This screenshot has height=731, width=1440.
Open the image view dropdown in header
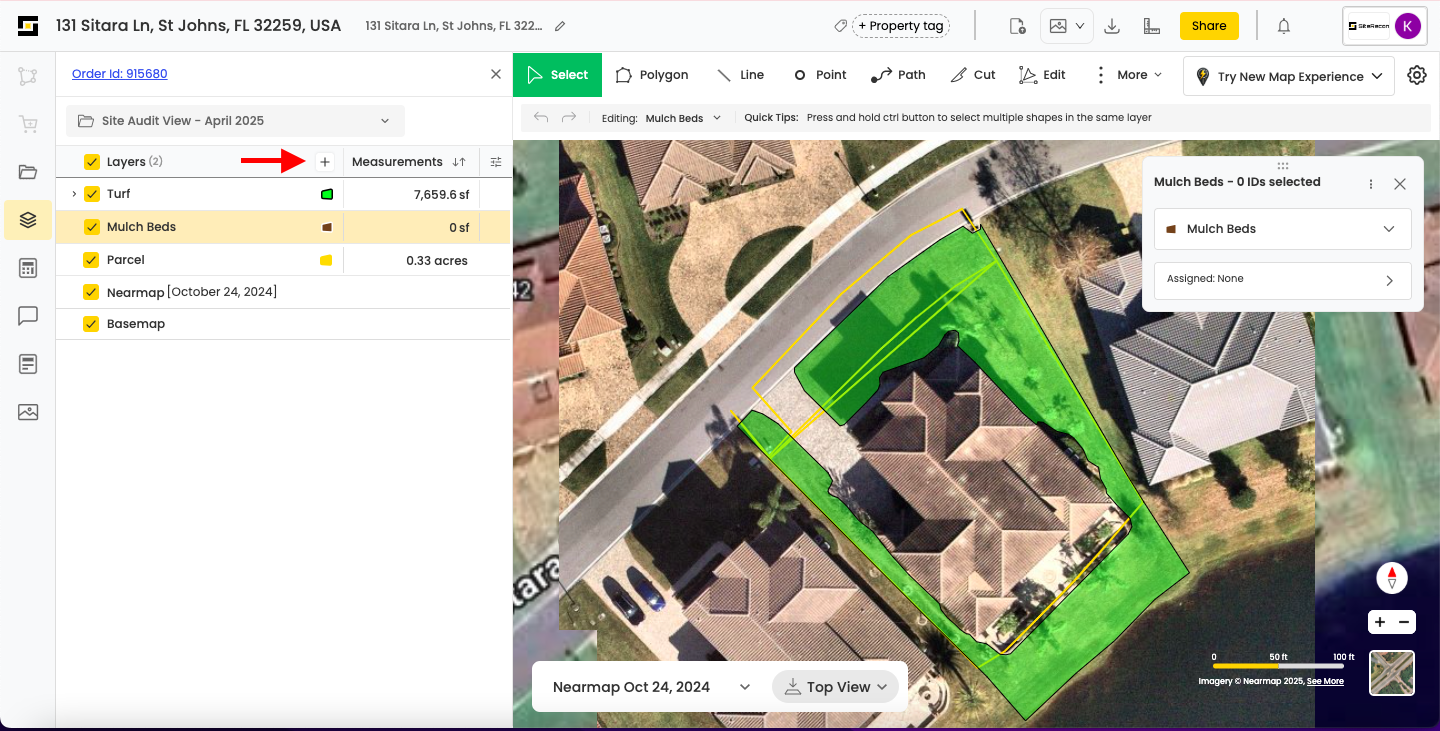coord(1067,26)
